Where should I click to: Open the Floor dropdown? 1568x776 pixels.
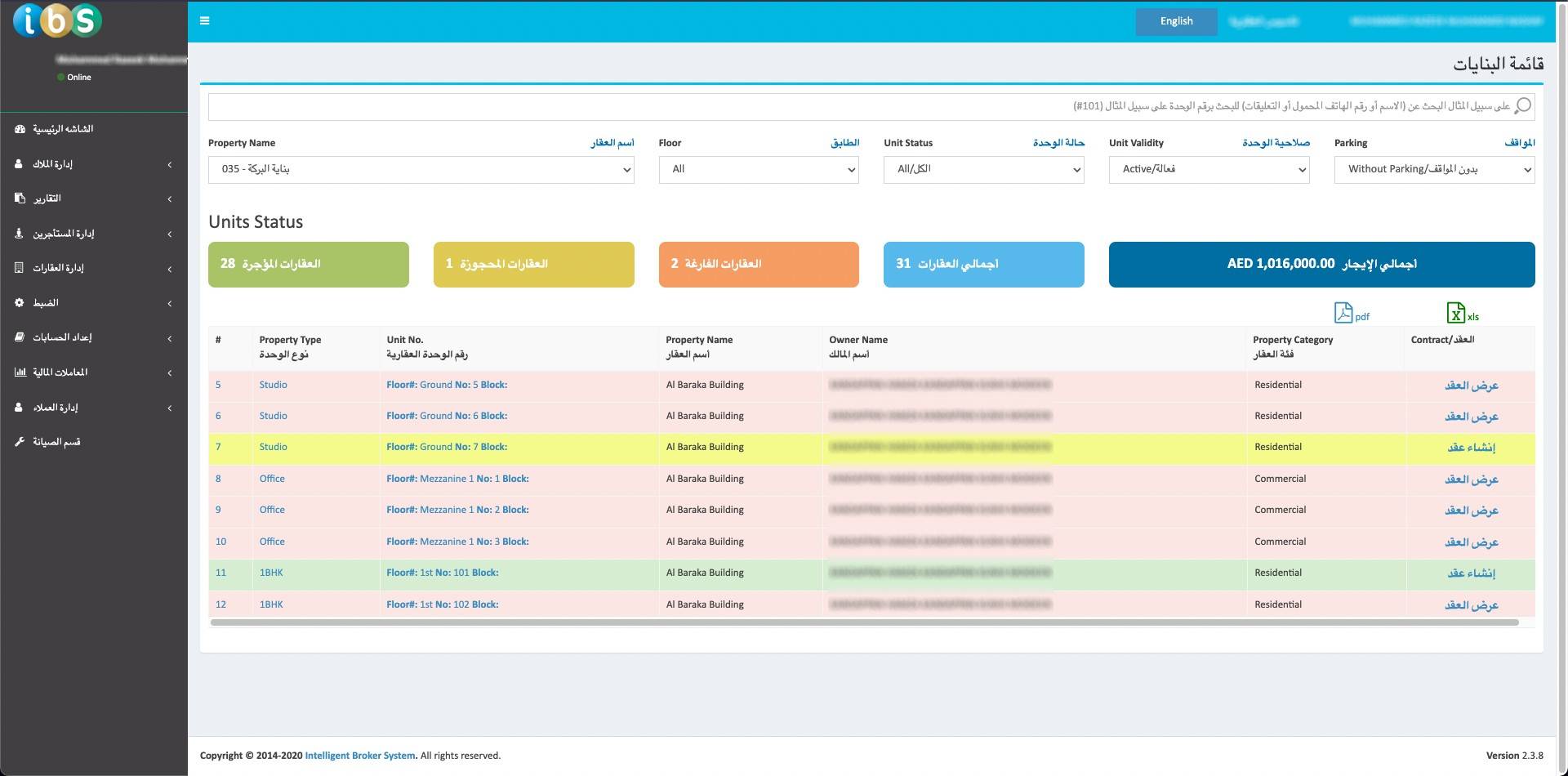point(759,170)
